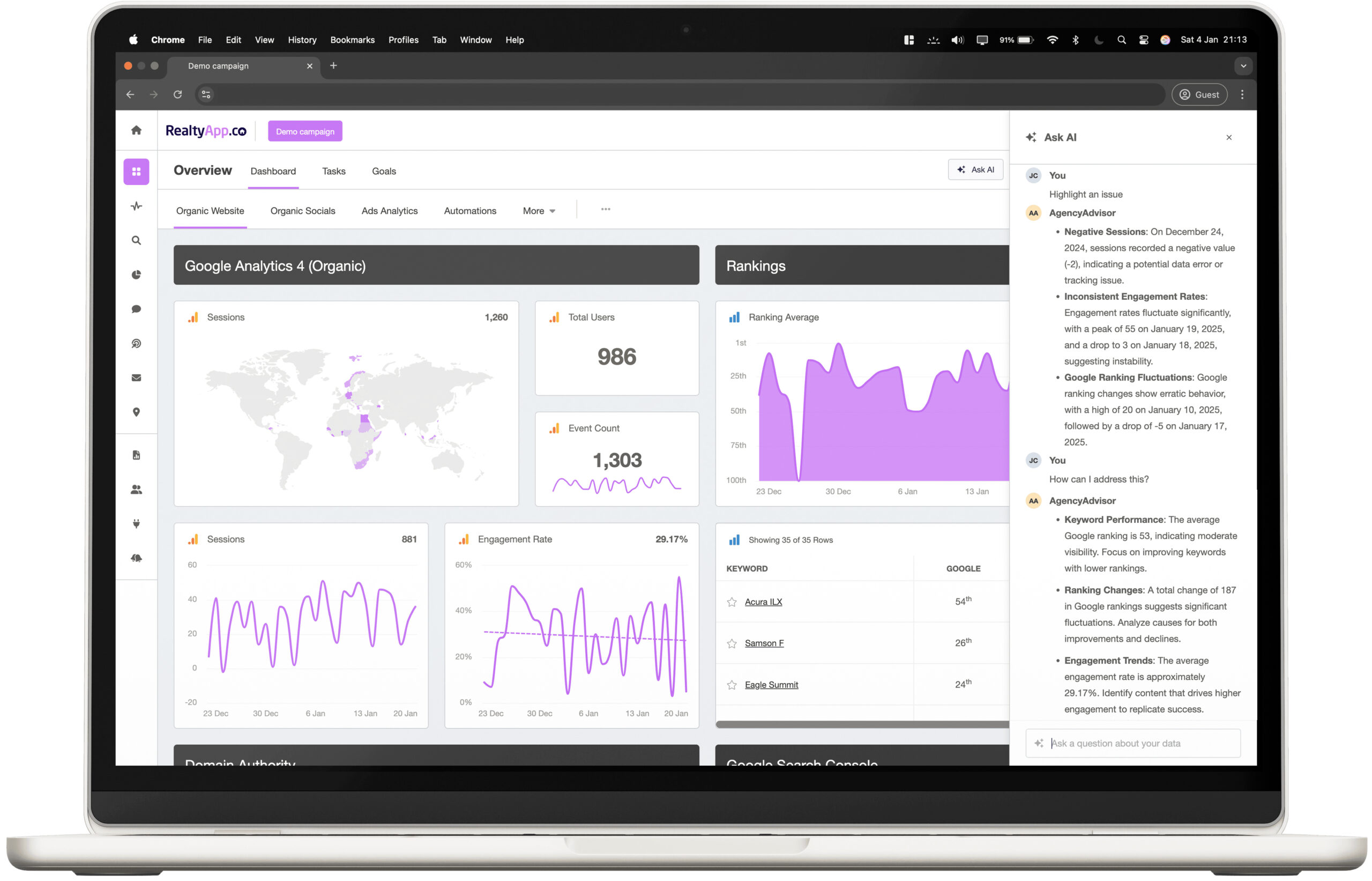Open the reports document icon in sidebar
The height and width of the screenshot is (881, 1372).
(x=136, y=455)
